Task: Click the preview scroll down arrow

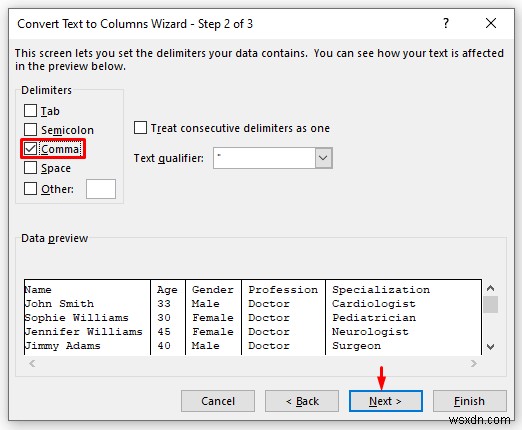Action: click(x=490, y=347)
